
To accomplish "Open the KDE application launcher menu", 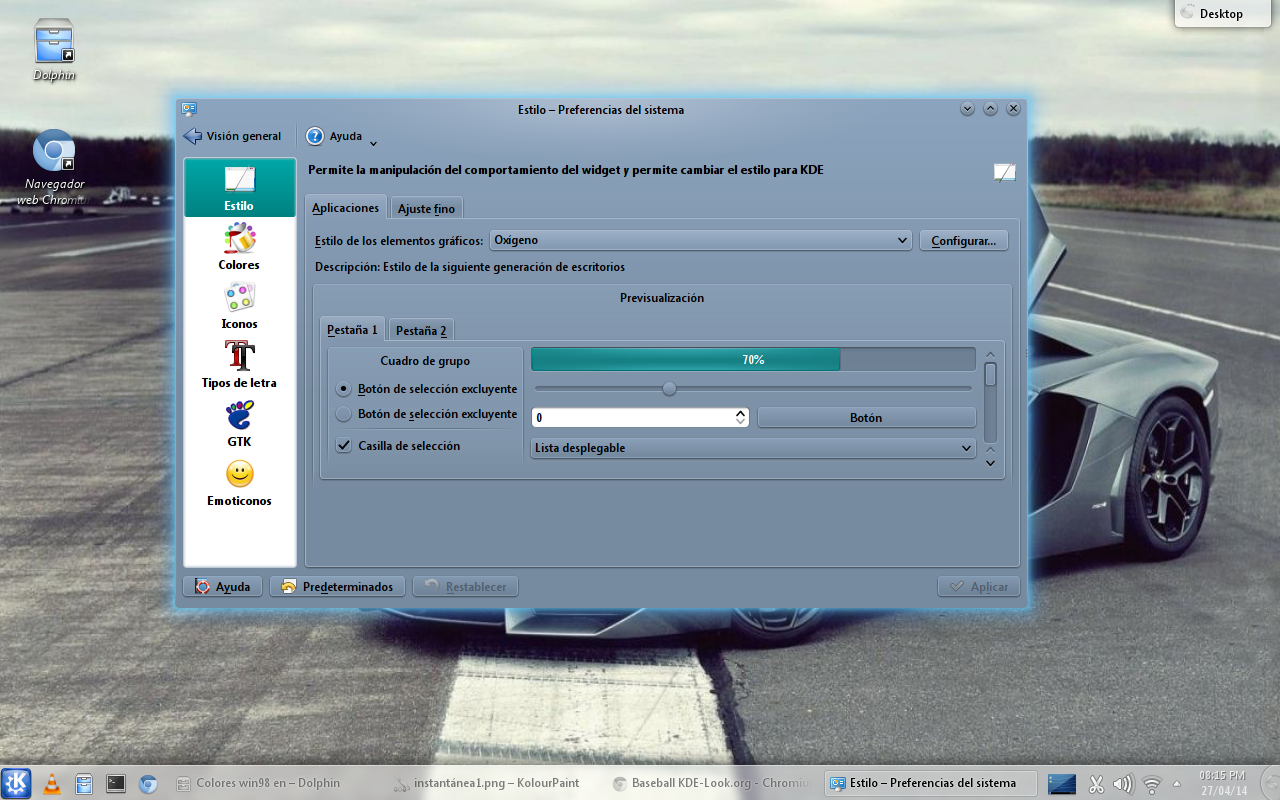I will coord(14,783).
